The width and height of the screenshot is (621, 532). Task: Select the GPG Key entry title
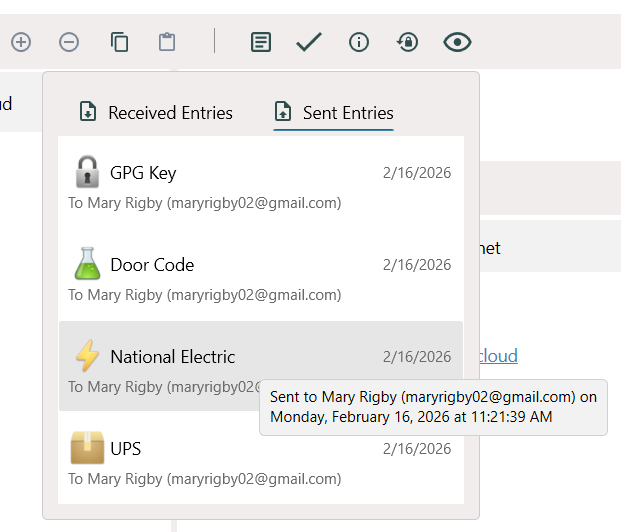coord(143,173)
